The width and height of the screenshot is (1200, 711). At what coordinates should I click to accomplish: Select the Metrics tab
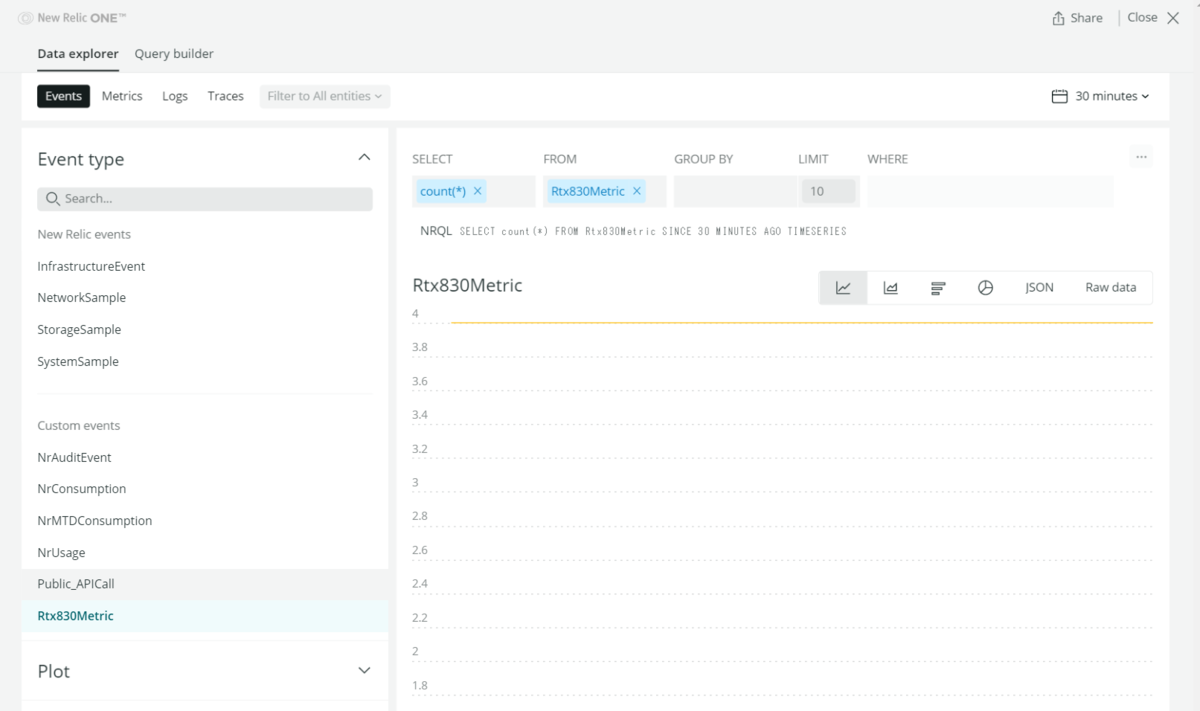(122, 96)
